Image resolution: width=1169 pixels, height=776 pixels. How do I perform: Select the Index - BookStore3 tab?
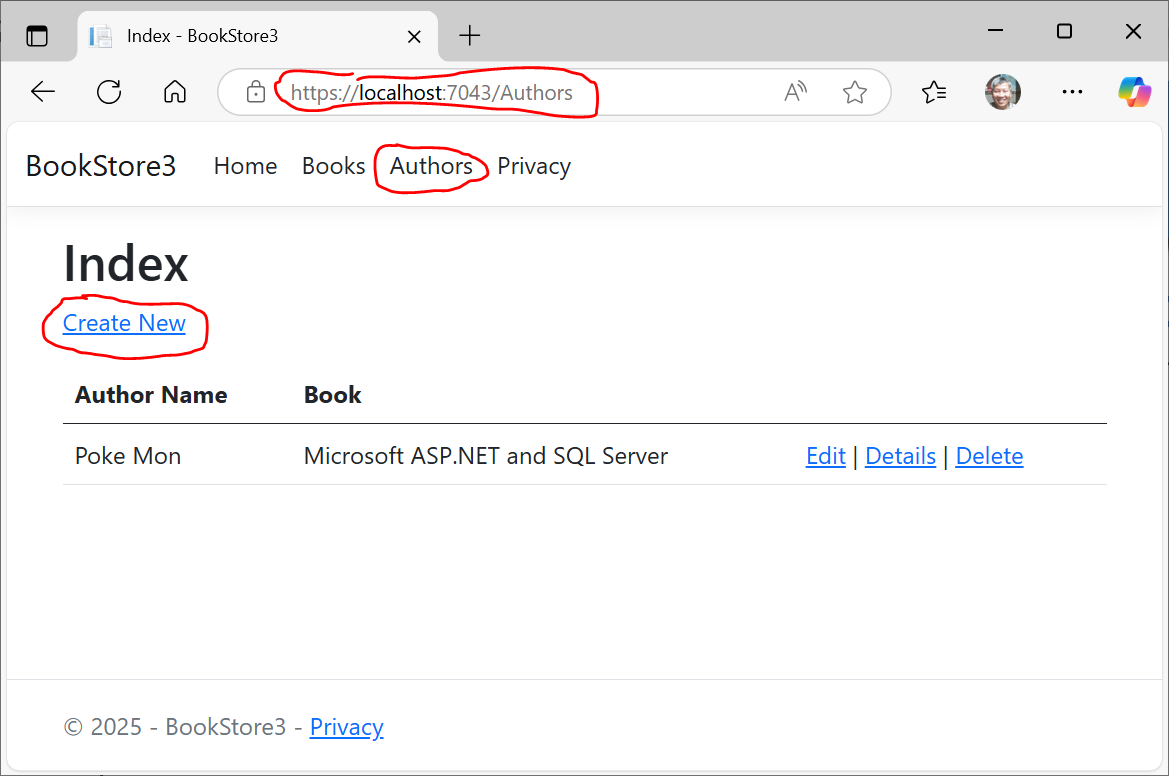257,36
